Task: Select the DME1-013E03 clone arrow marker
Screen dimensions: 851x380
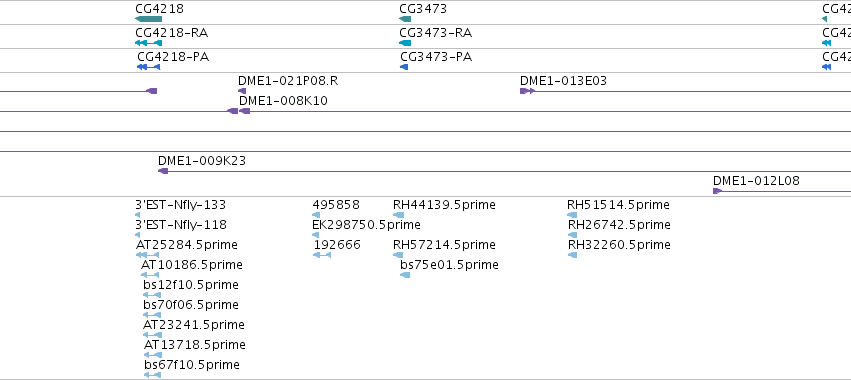Action: click(x=527, y=91)
